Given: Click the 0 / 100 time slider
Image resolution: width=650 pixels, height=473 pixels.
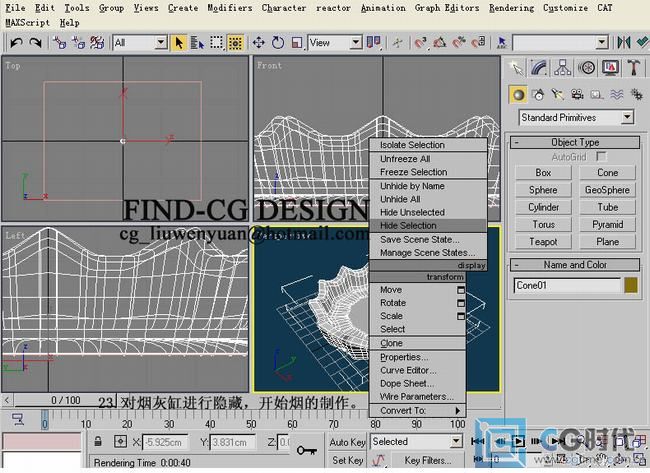Looking at the screenshot, I should 65,400.
